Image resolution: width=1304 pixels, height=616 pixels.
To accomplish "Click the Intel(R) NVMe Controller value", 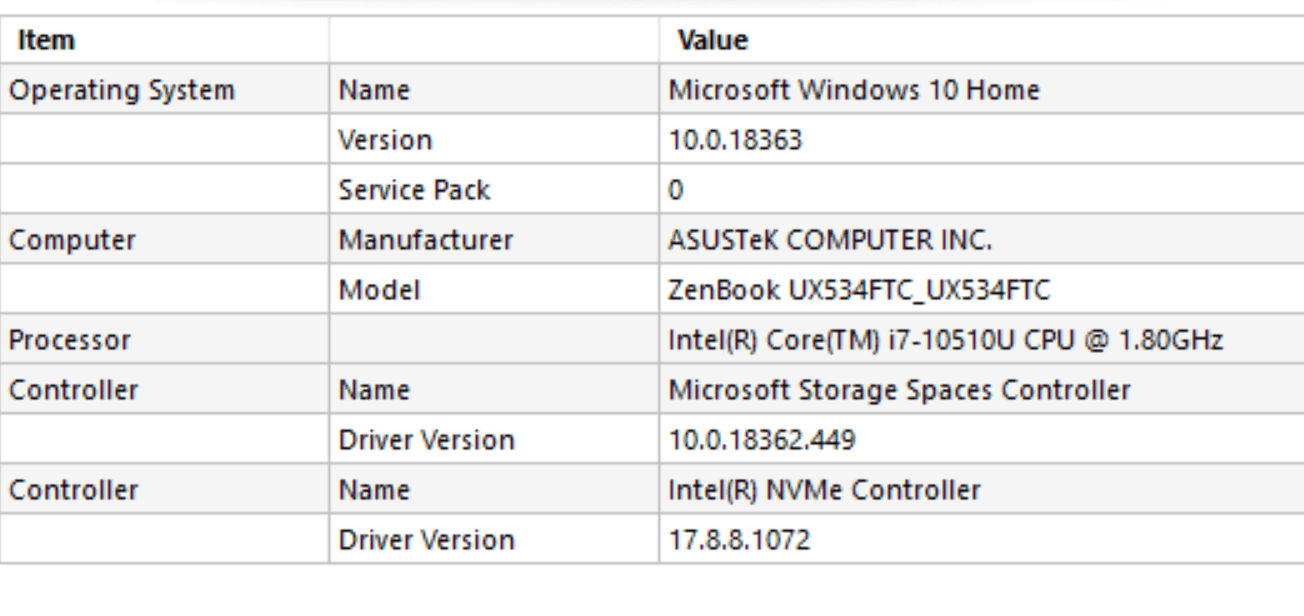I will click(x=824, y=490).
